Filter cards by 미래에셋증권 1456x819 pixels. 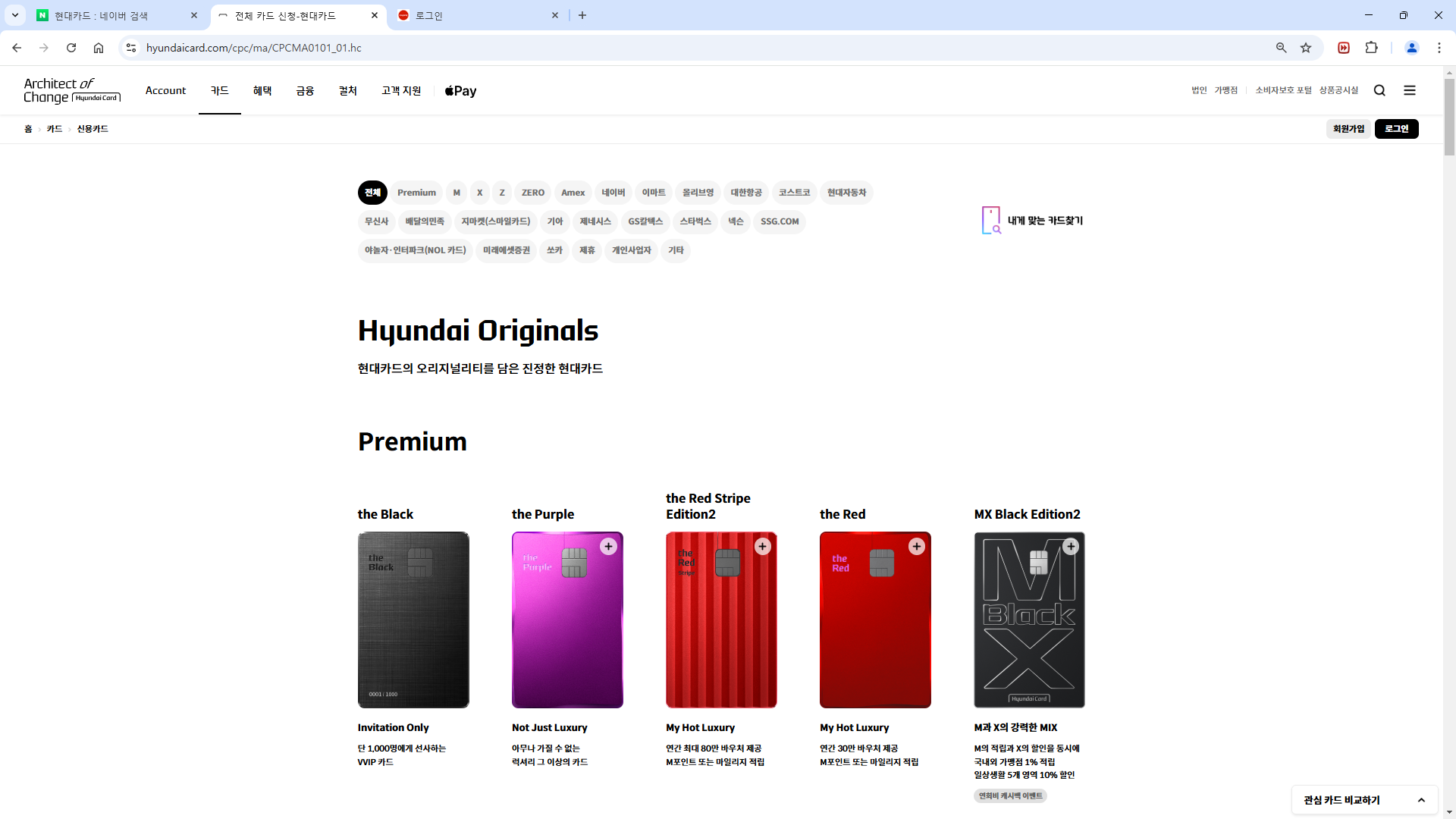507,250
